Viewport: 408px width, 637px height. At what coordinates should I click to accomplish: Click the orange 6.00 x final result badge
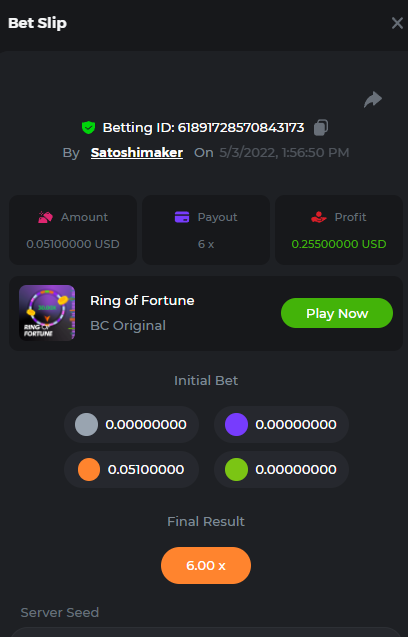pyautogui.click(x=206, y=566)
